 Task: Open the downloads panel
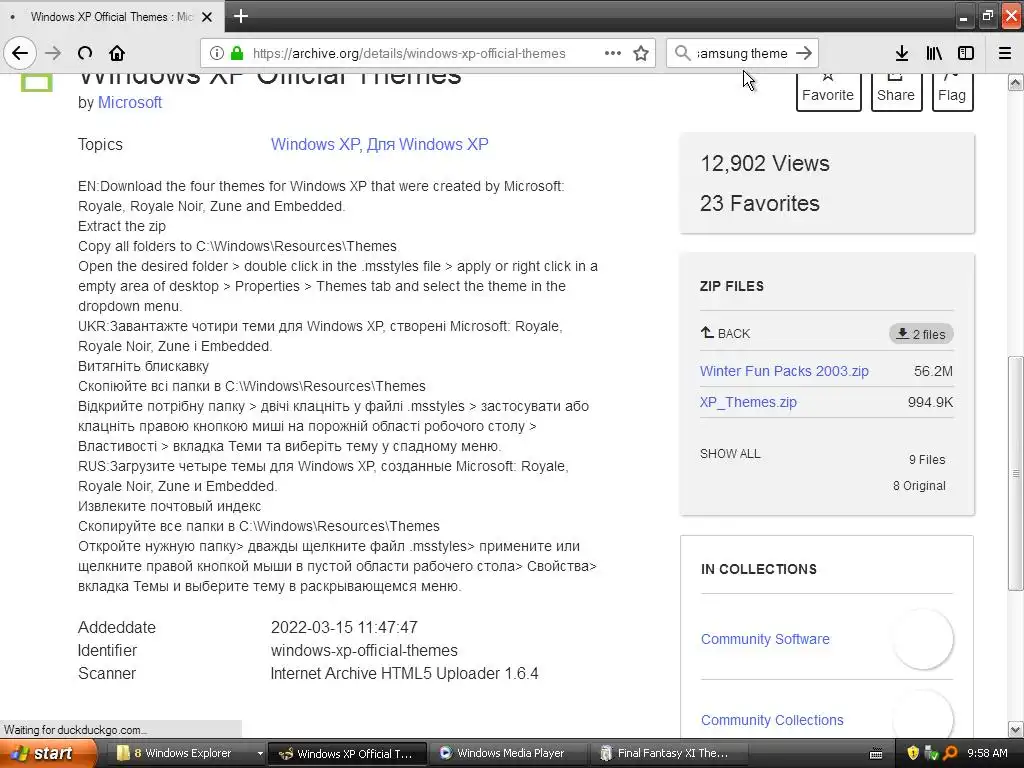pos(902,53)
